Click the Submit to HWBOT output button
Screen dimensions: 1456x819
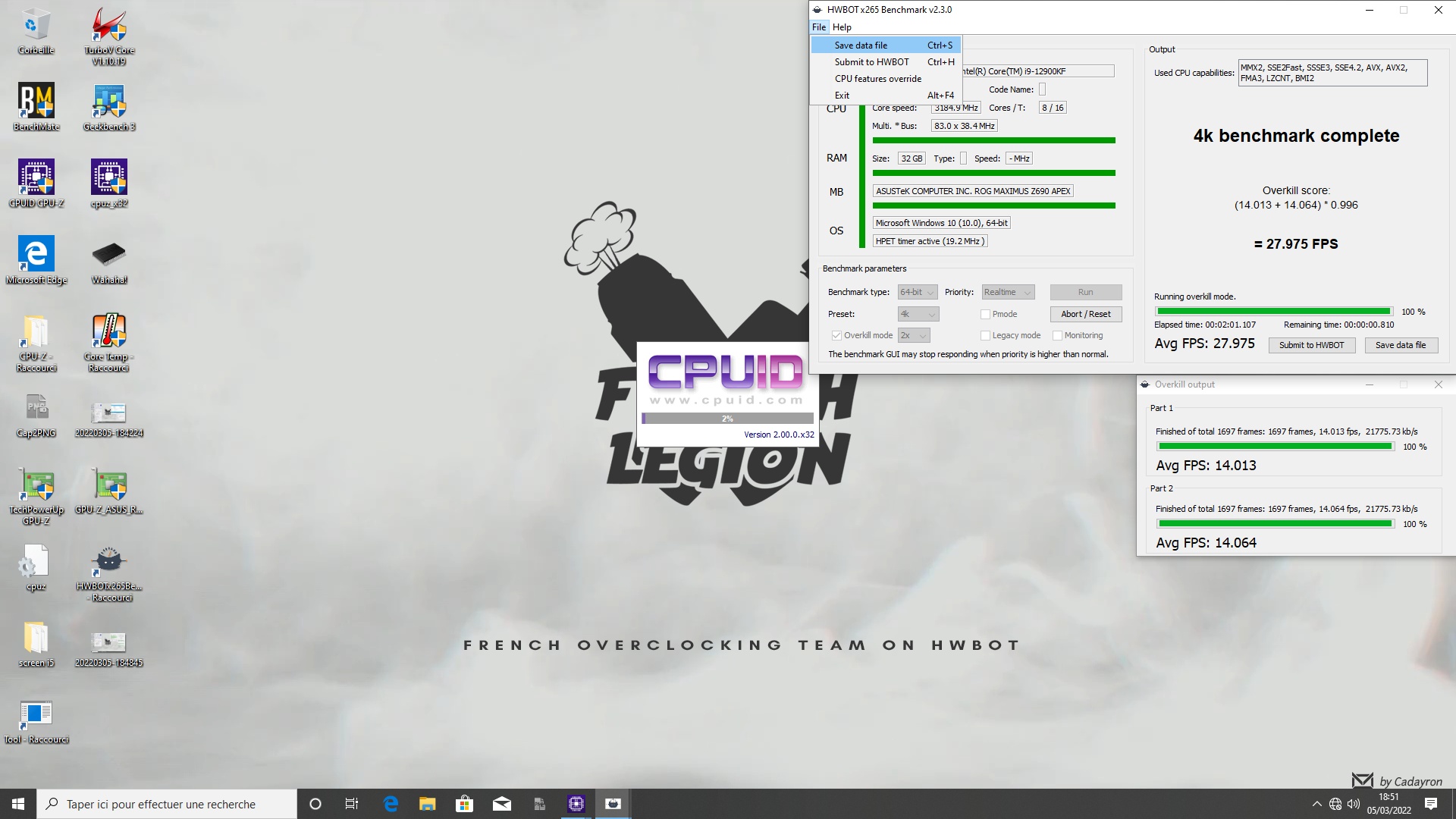pos(1311,345)
